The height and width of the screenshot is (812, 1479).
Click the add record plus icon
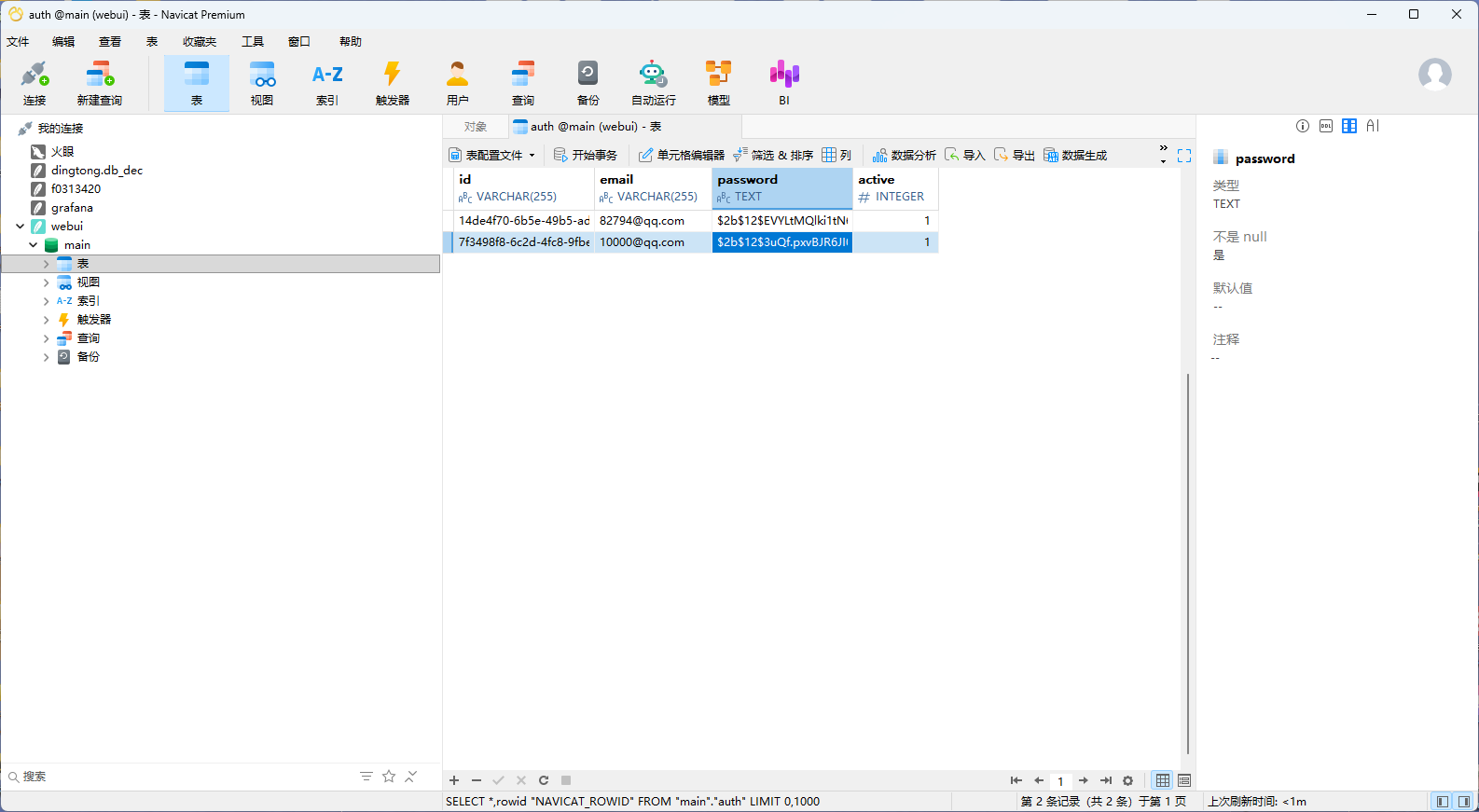click(x=454, y=780)
